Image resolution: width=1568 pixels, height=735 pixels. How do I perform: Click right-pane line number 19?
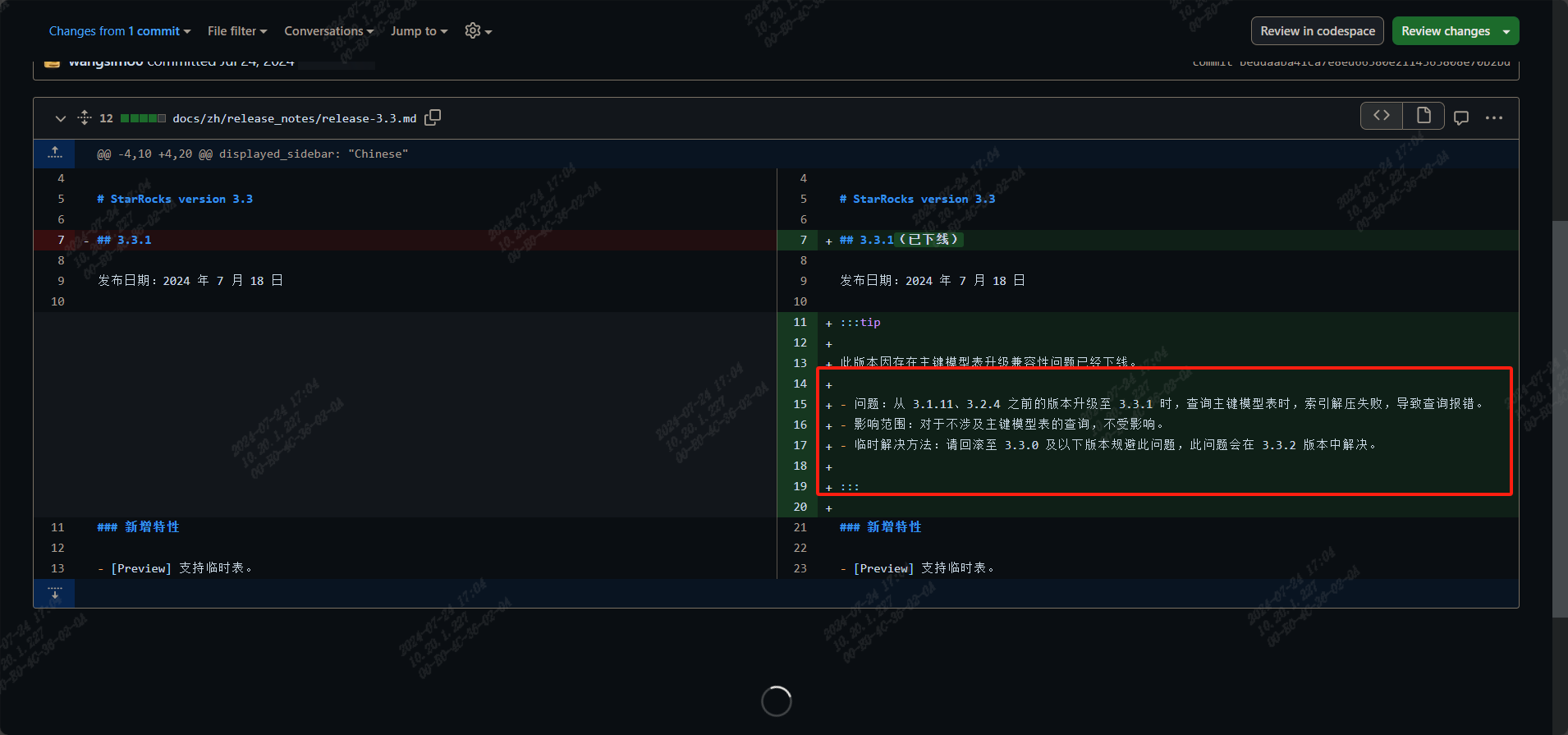pyautogui.click(x=800, y=486)
